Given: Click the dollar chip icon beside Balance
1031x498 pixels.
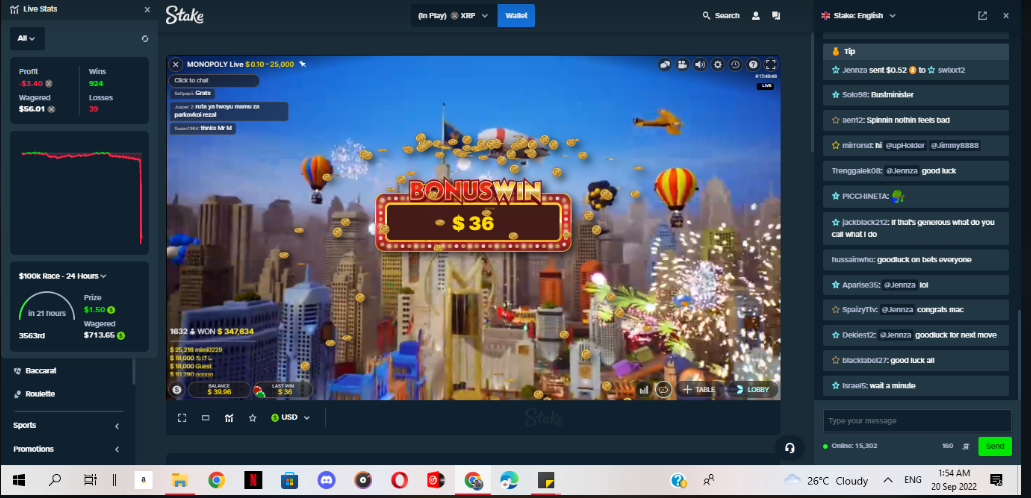Looking at the screenshot, I should point(177,389).
